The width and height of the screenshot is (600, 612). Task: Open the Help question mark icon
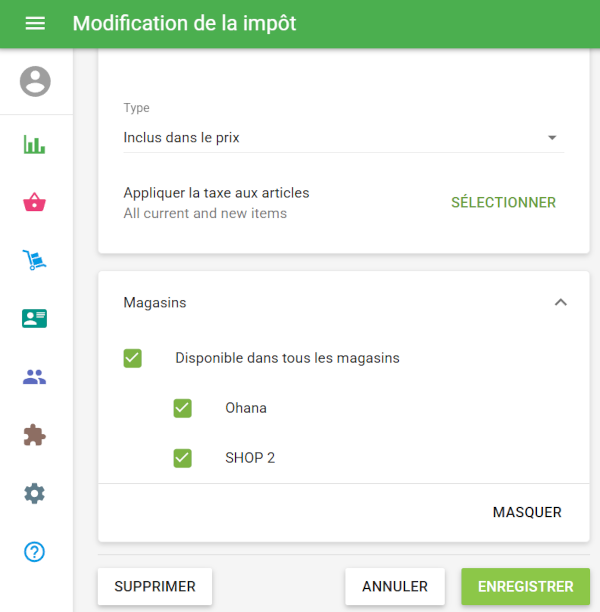(35, 551)
